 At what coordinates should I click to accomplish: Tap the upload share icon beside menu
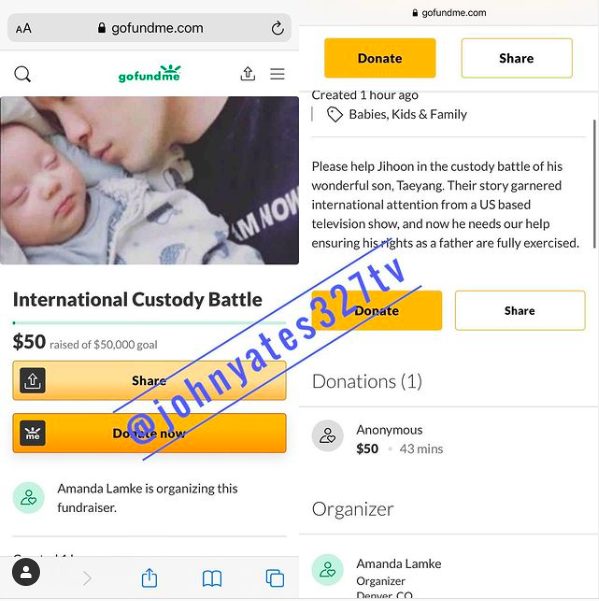click(x=248, y=73)
